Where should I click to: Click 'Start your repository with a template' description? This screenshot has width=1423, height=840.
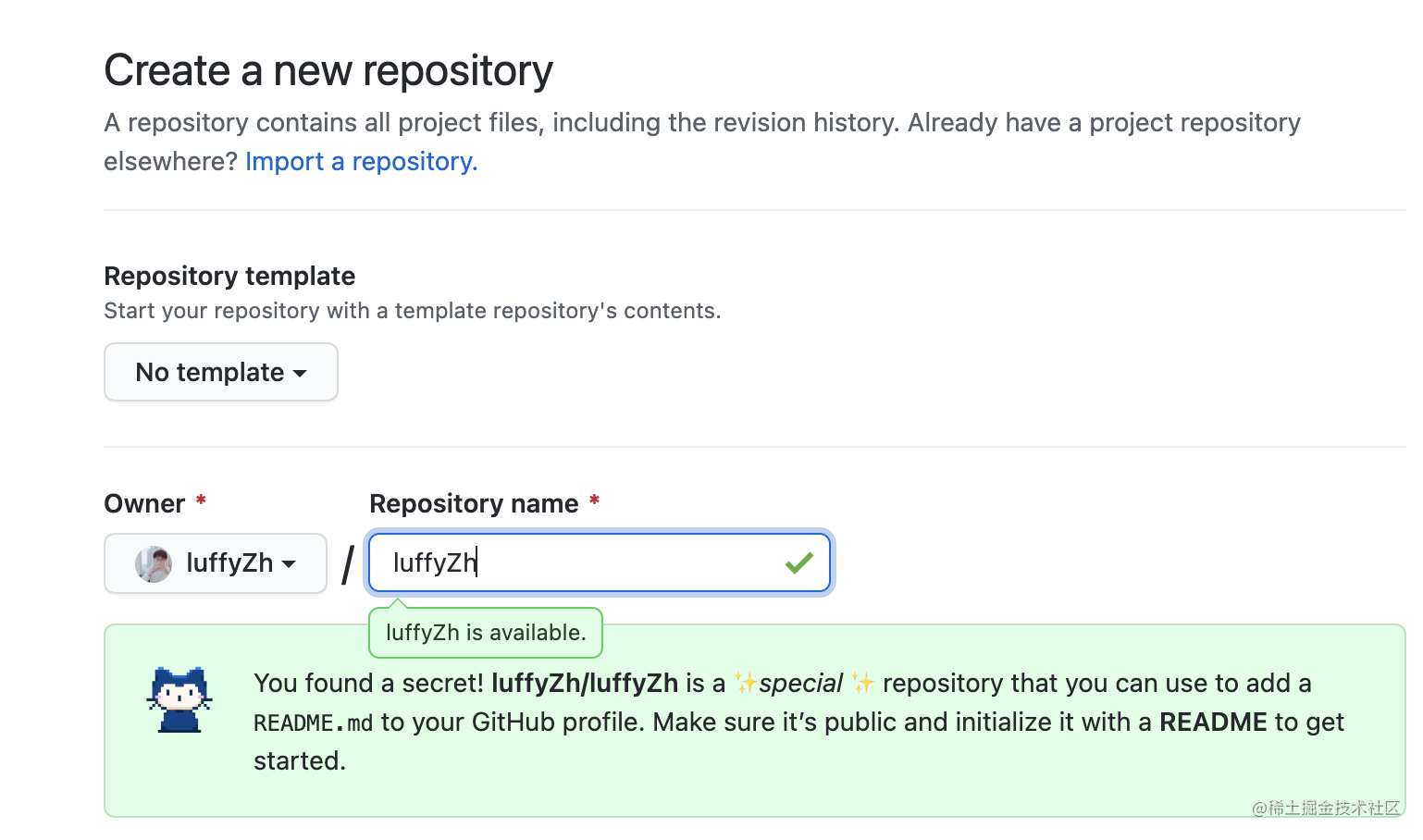click(412, 311)
